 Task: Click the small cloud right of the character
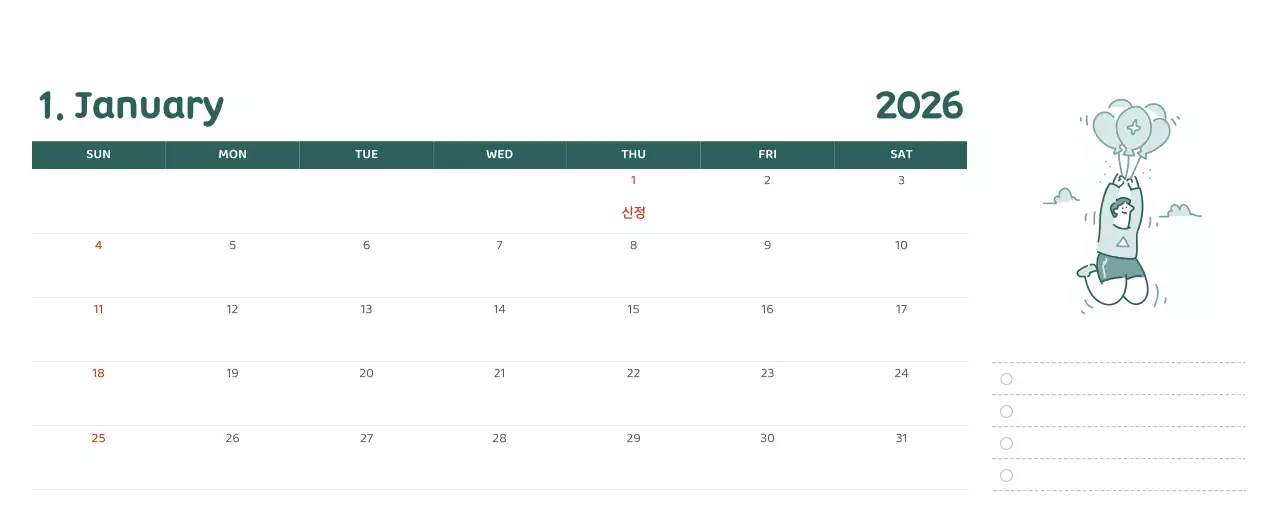coord(1181,210)
